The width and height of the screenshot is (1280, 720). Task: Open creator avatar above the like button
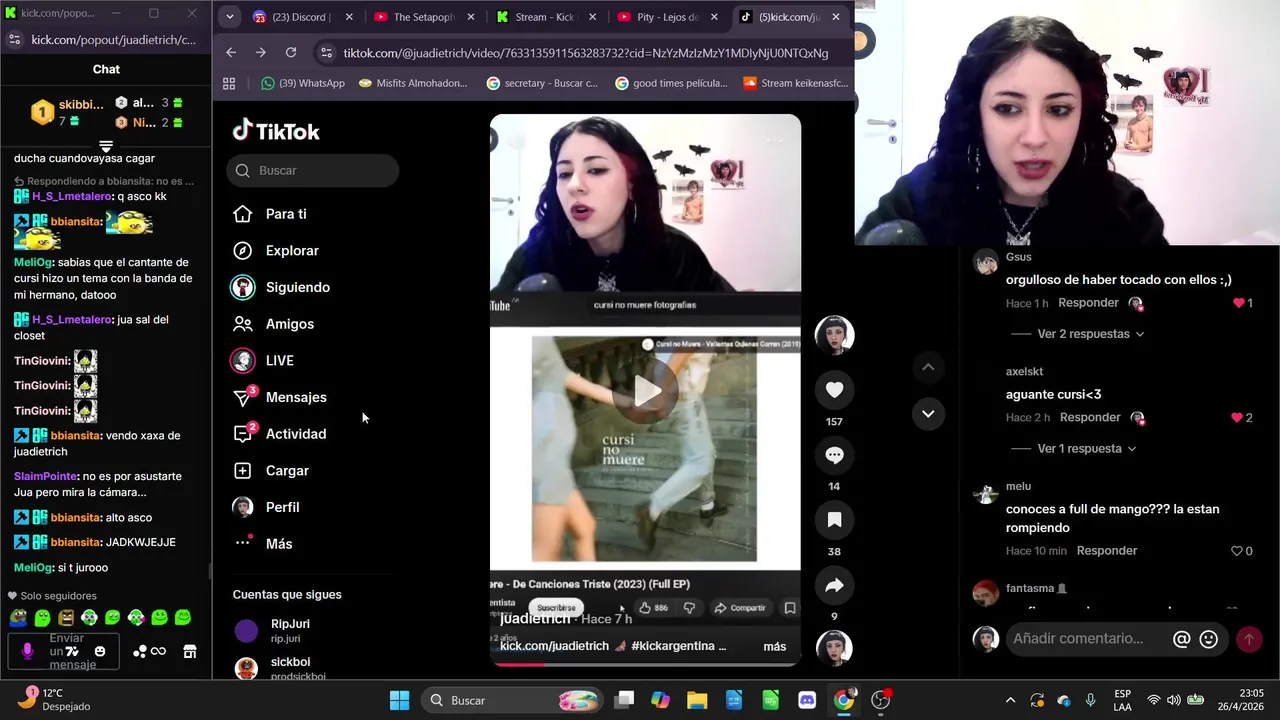coord(834,335)
